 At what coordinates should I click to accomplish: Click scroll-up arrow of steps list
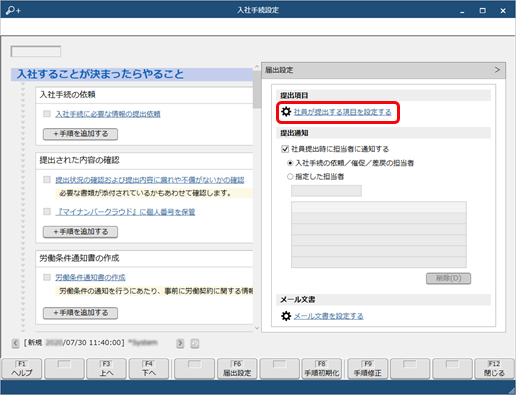click(x=257, y=67)
